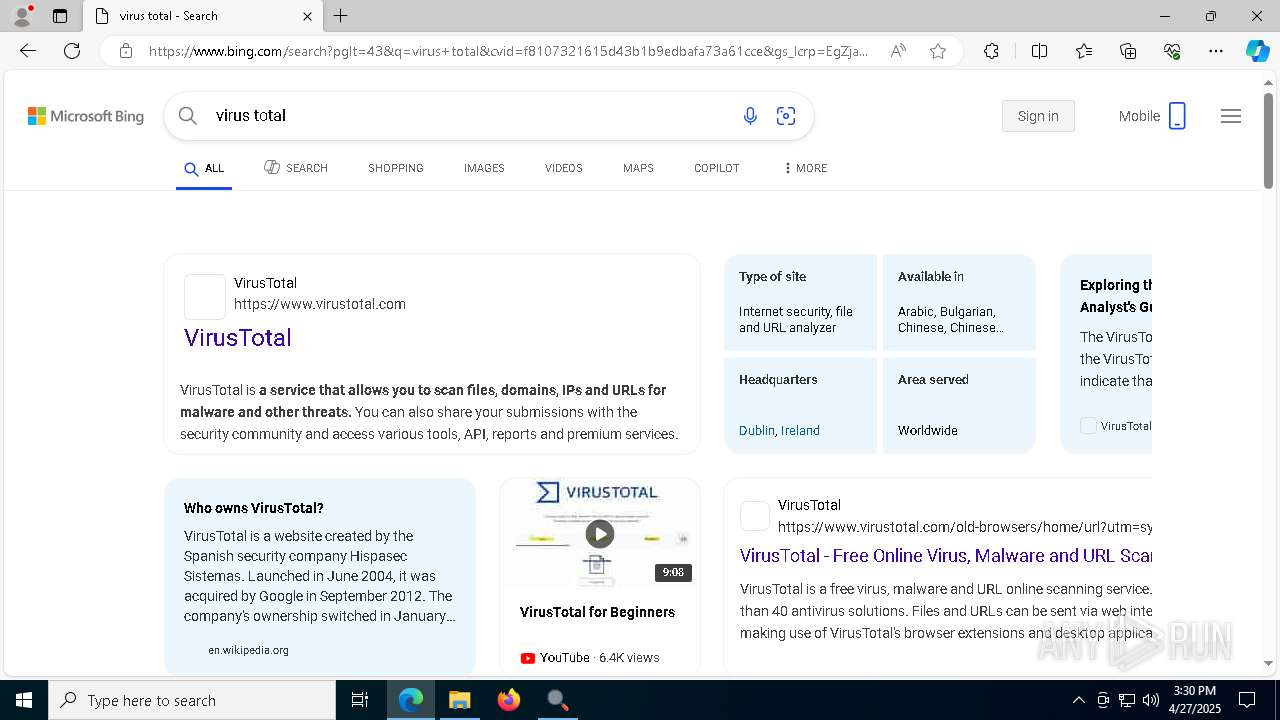This screenshot has height=720, width=1280.
Task: Open notifications center icon
Action: [x=1247, y=700]
